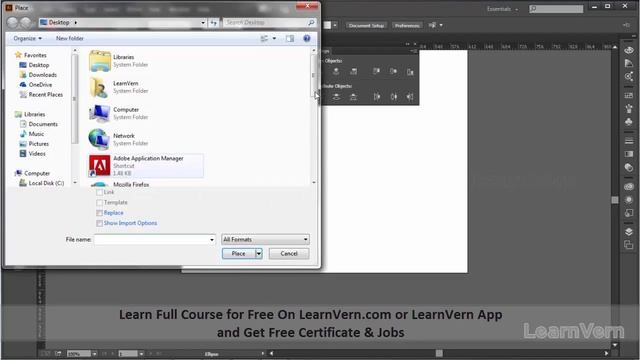
Task: Open the Gradient panel icon
Action: pos(629,154)
